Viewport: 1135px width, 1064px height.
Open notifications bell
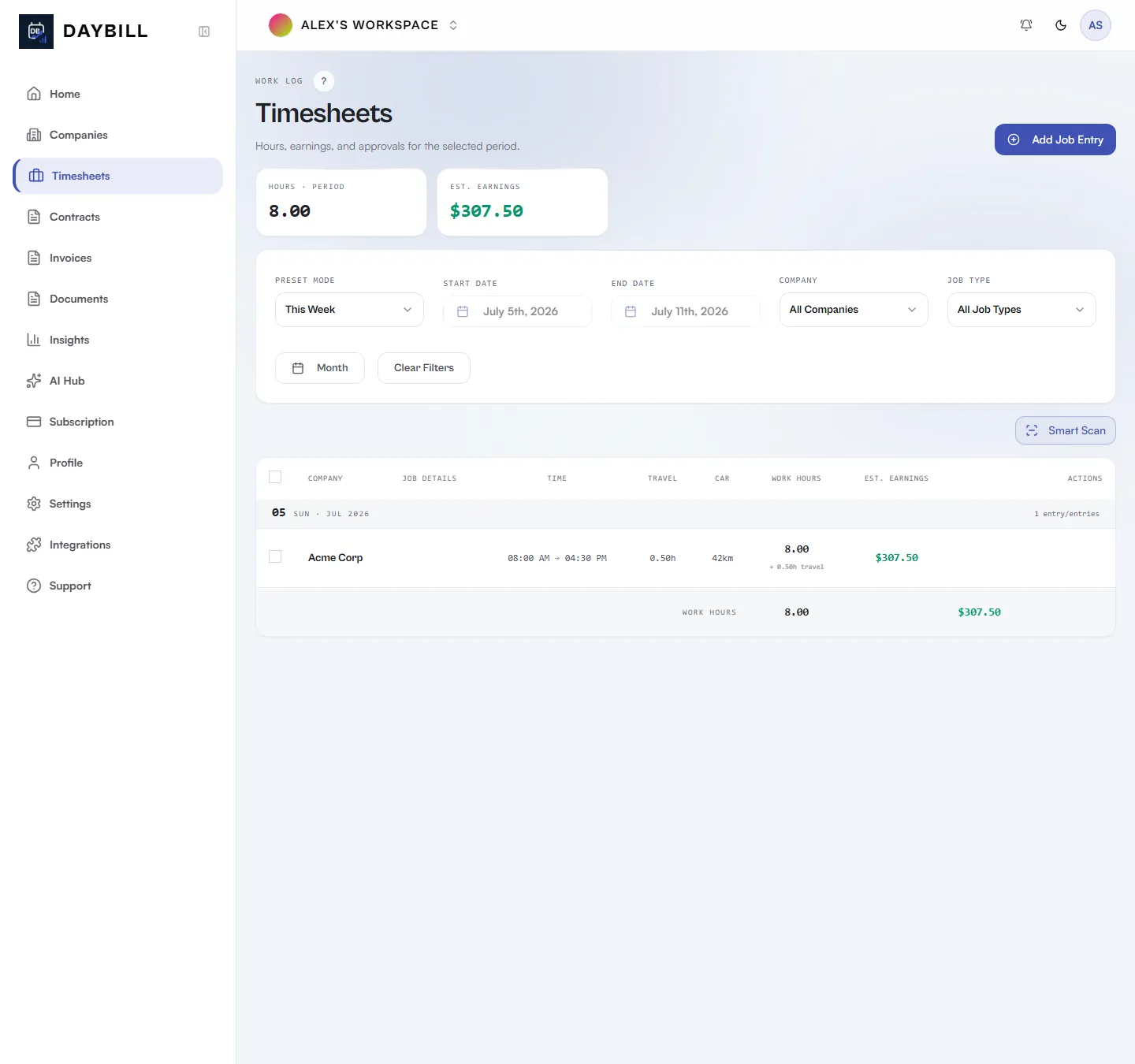1026,25
